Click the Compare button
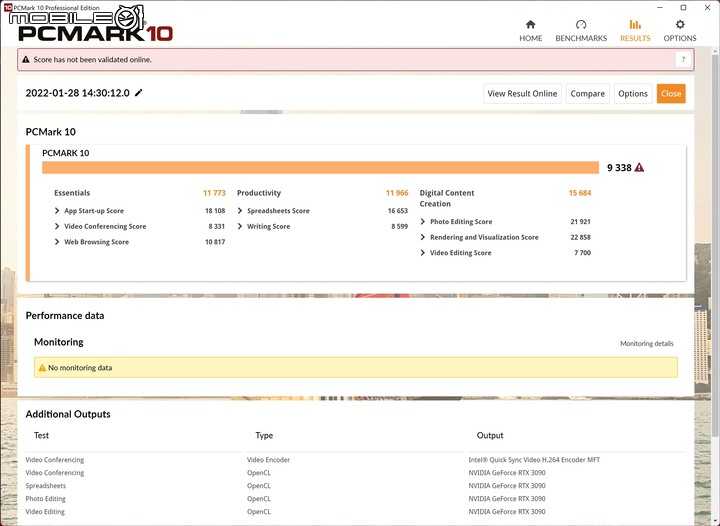Viewport: 720px width, 526px height. click(x=587, y=94)
